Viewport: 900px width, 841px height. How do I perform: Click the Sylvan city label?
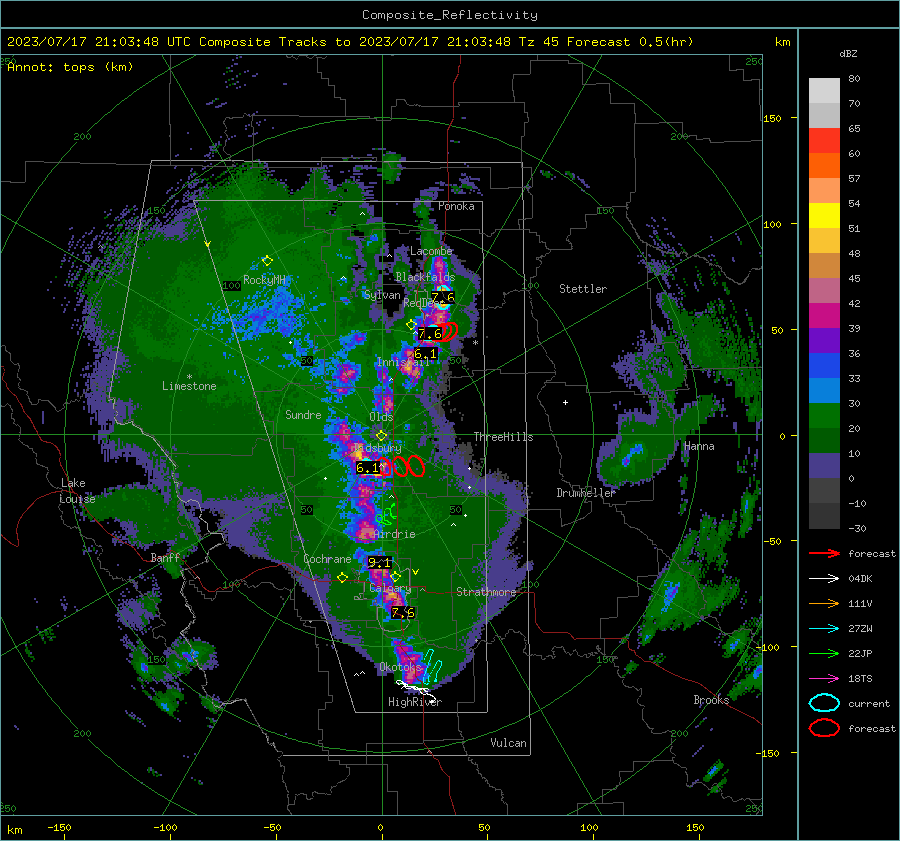[x=382, y=295]
